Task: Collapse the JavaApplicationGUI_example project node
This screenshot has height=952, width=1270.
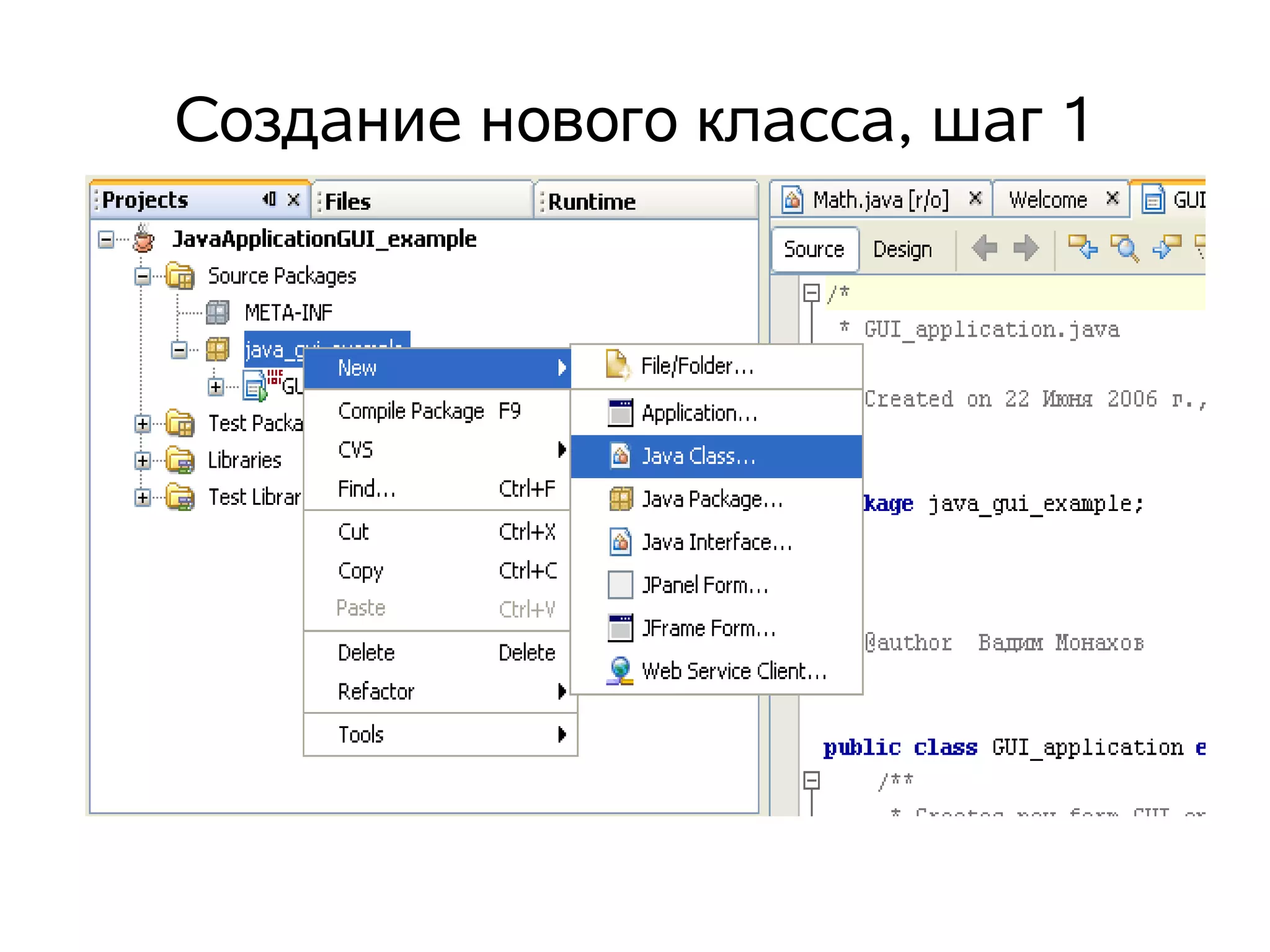Action: [x=107, y=239]
